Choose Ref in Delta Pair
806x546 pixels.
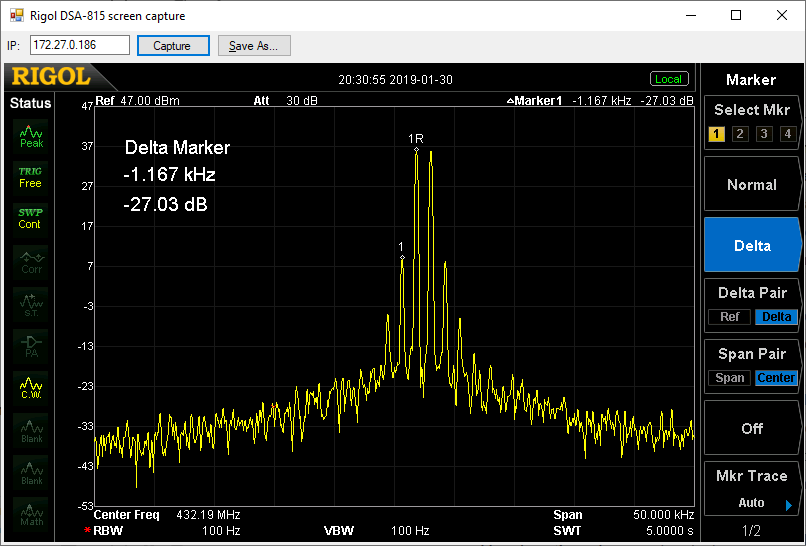point(729,317)
